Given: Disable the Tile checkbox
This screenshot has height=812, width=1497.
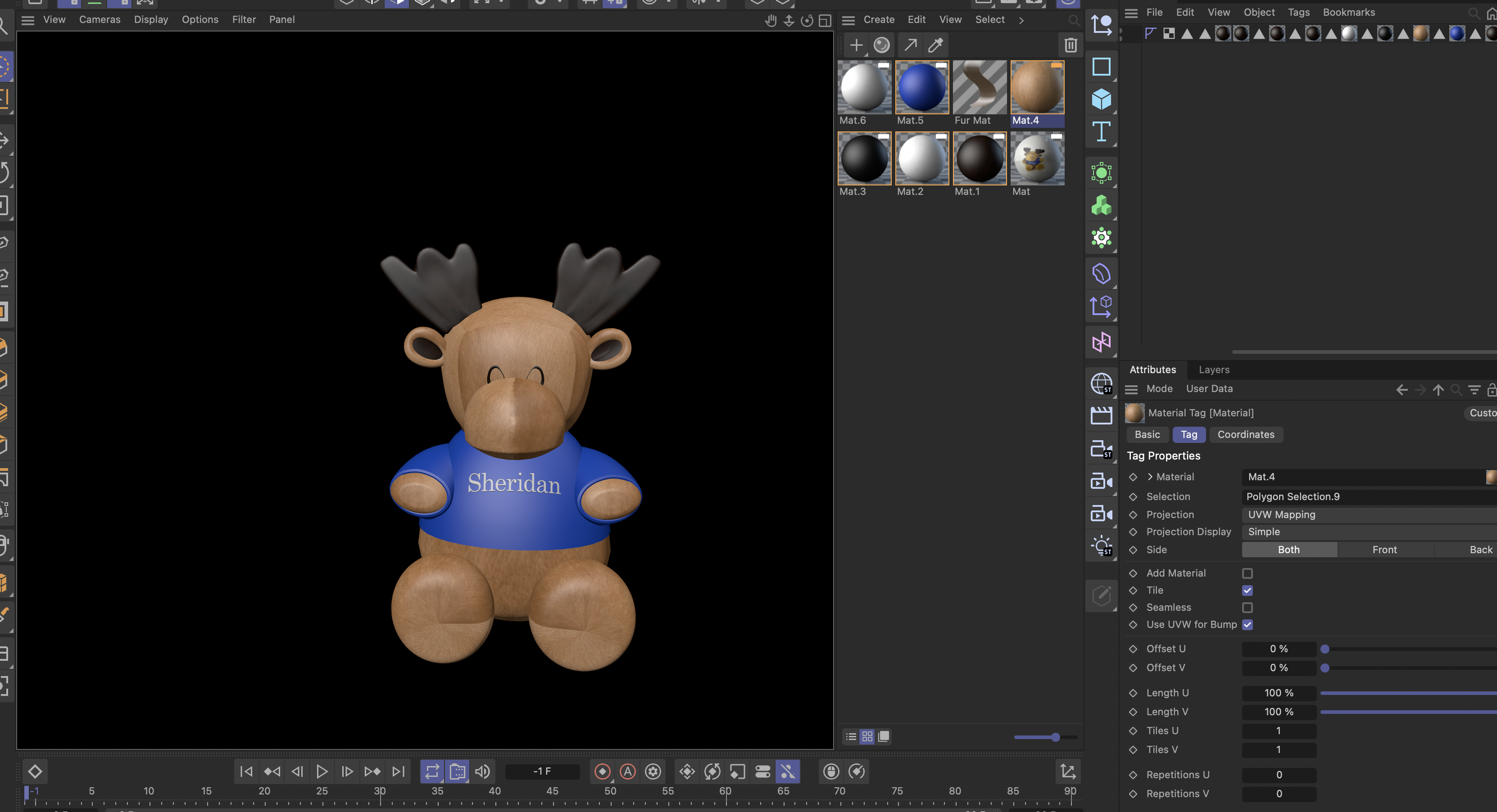Looking at the screenshot, I should 1247,590.
